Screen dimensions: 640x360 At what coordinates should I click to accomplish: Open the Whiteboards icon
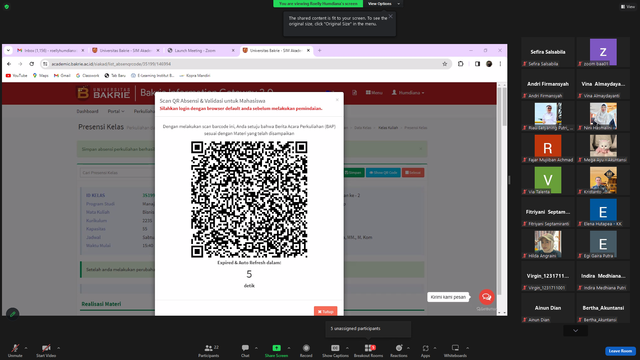(x=455, y=348)
